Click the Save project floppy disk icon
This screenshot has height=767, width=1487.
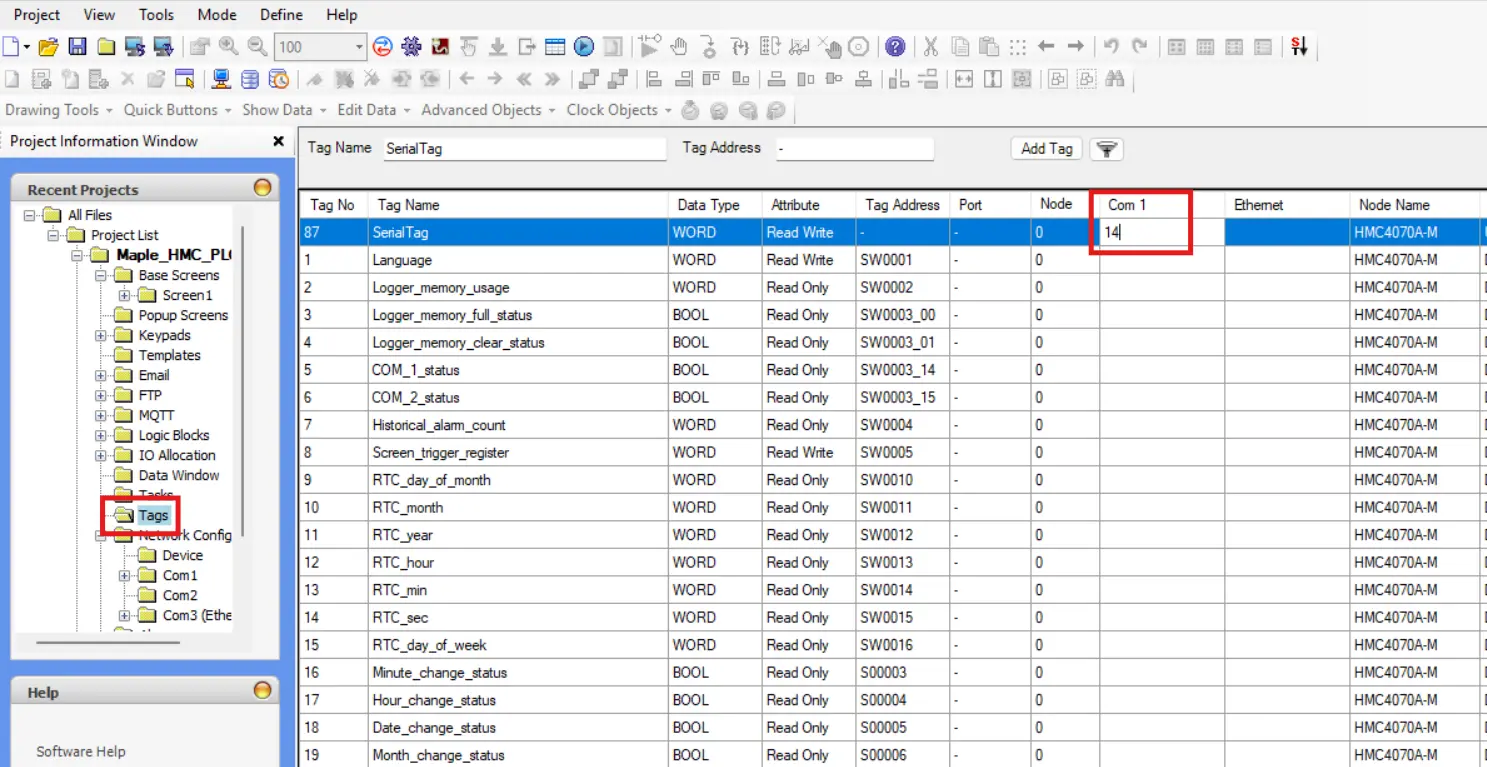coord(77,47)
